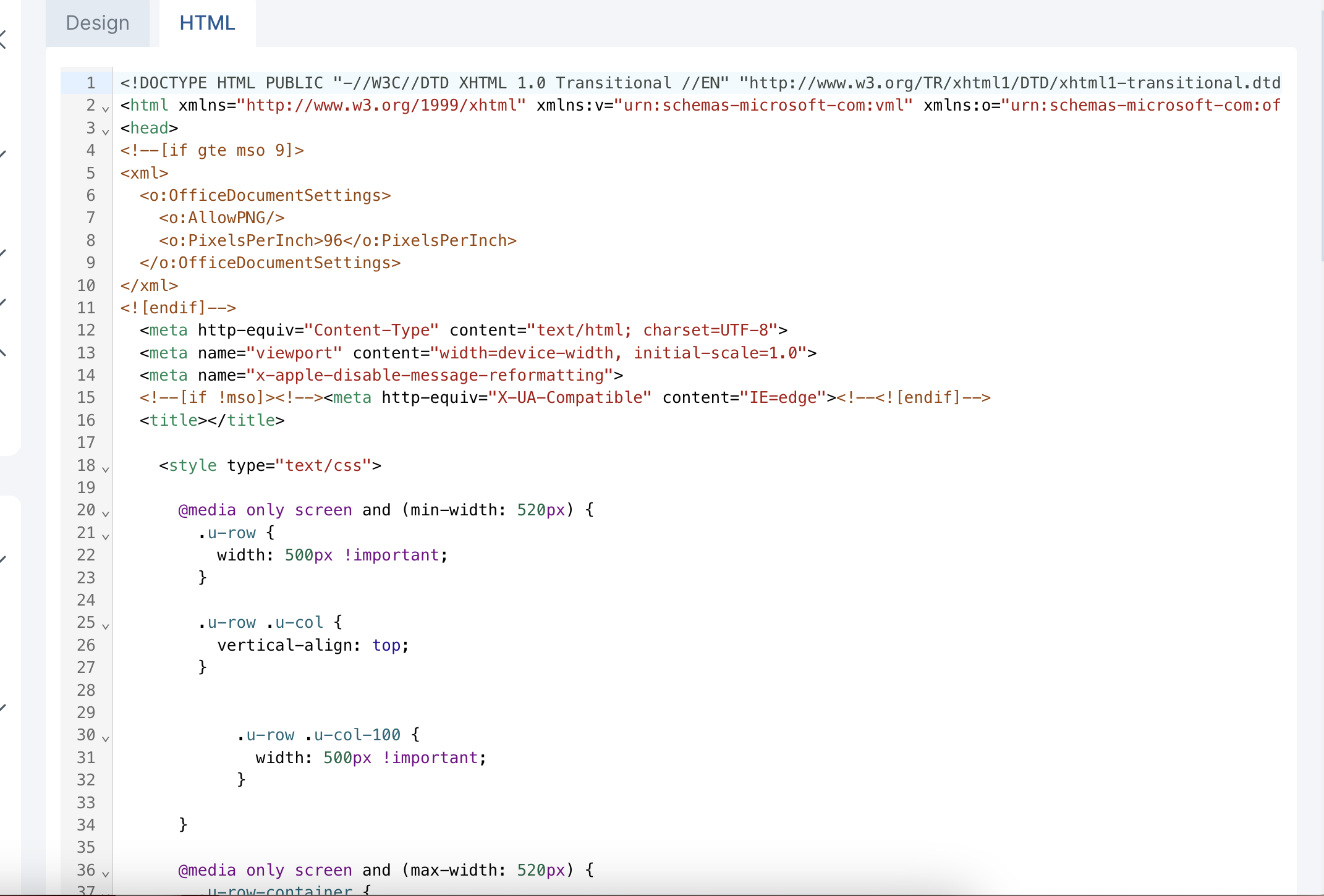Collapse the style block on line 18
The height and width of the screenshot is (896, 1324).
[106, 468]
